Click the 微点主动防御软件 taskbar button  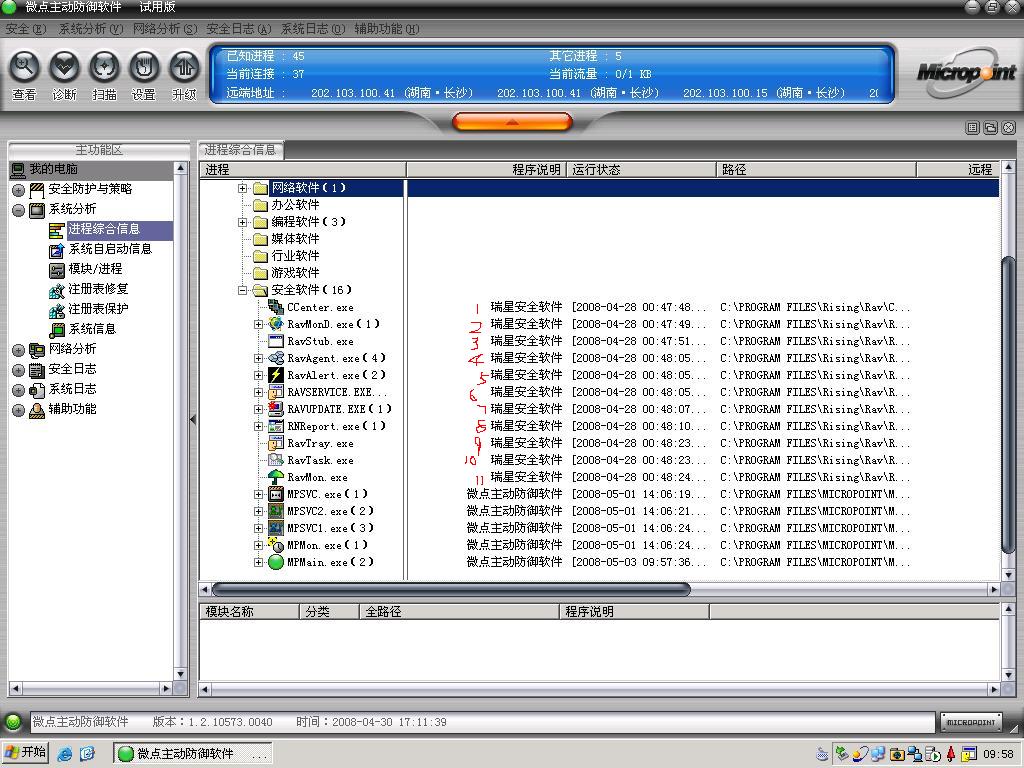point(193,753)
